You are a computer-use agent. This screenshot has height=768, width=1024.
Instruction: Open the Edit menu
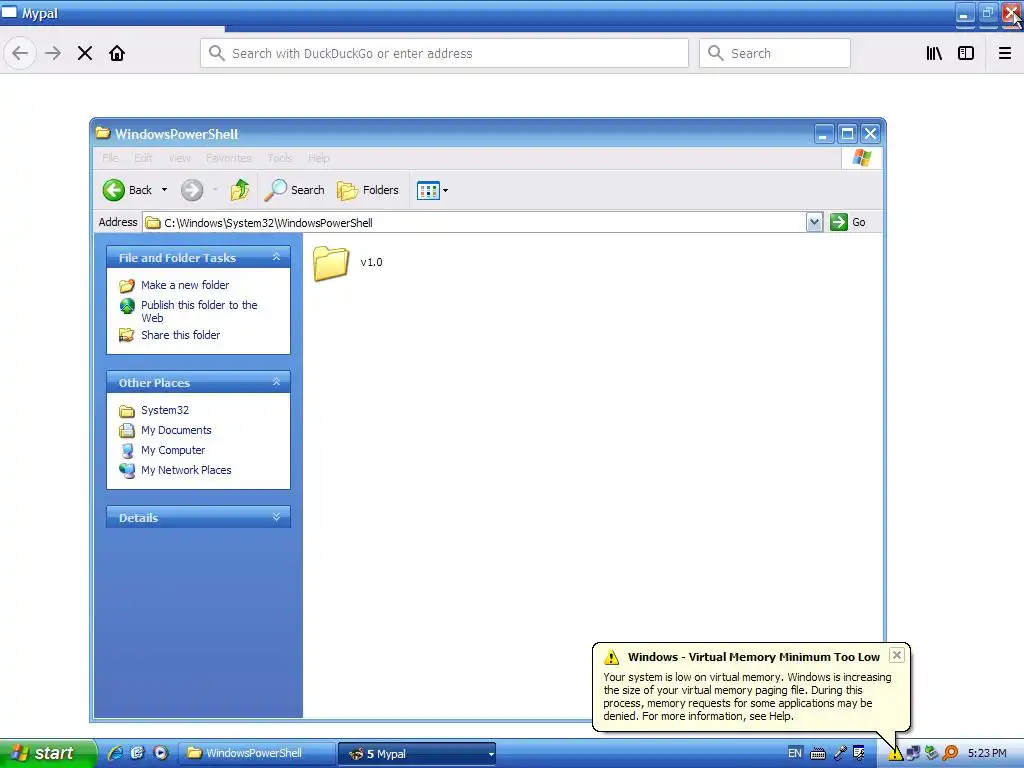(x=143, y=158)
